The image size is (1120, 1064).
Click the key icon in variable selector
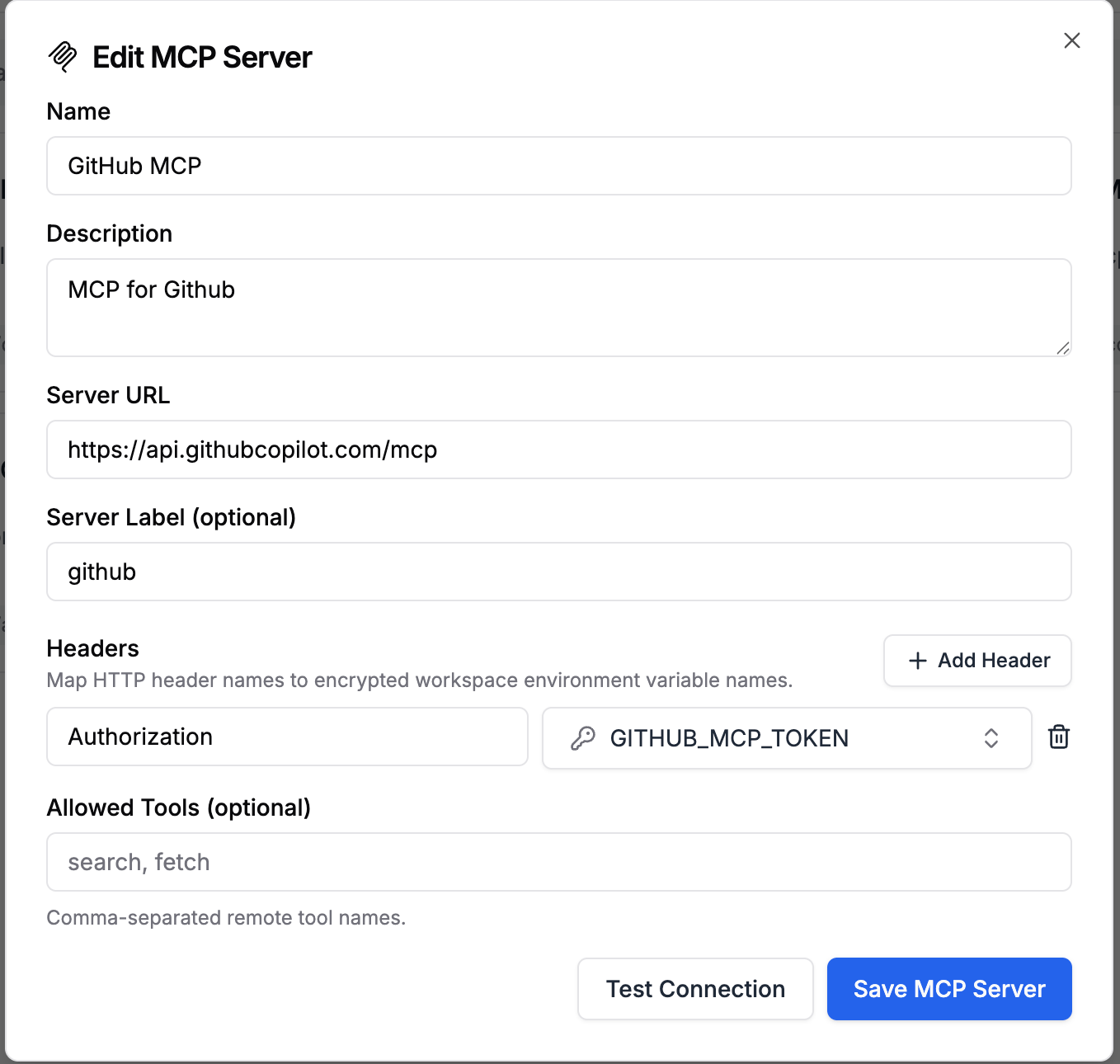583,738
